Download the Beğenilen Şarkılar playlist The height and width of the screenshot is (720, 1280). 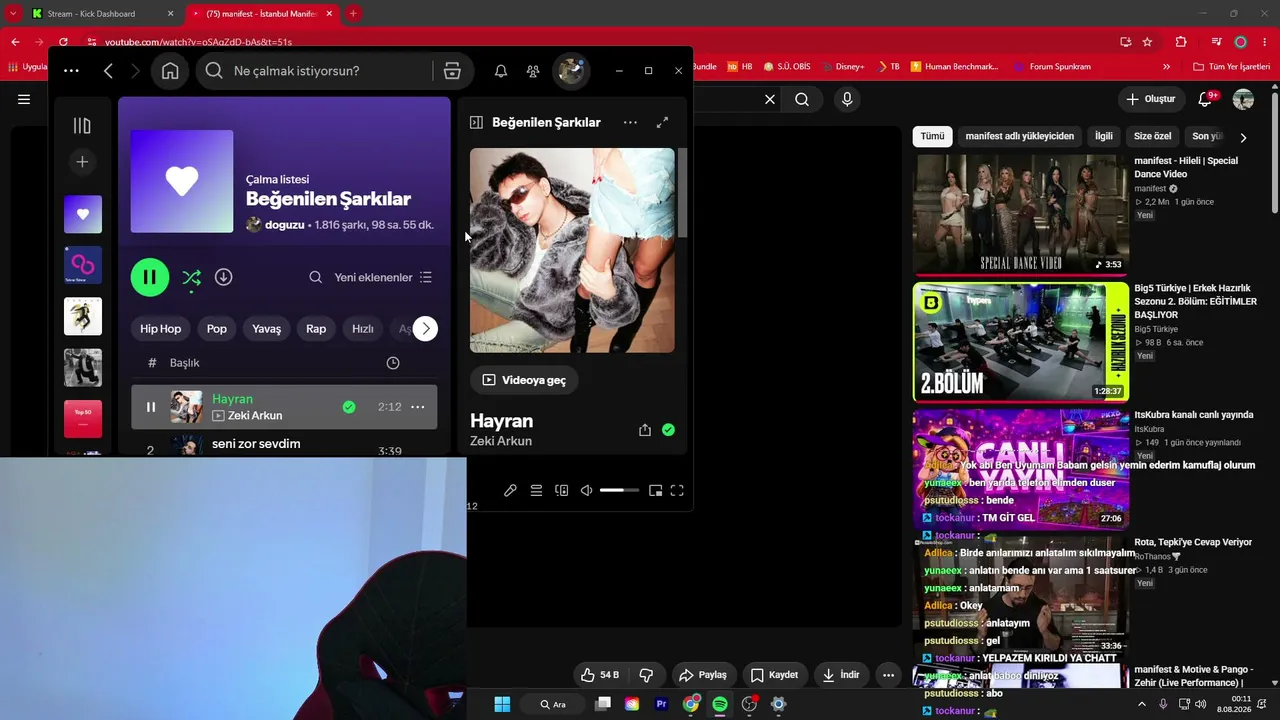[x=224, y=277]
